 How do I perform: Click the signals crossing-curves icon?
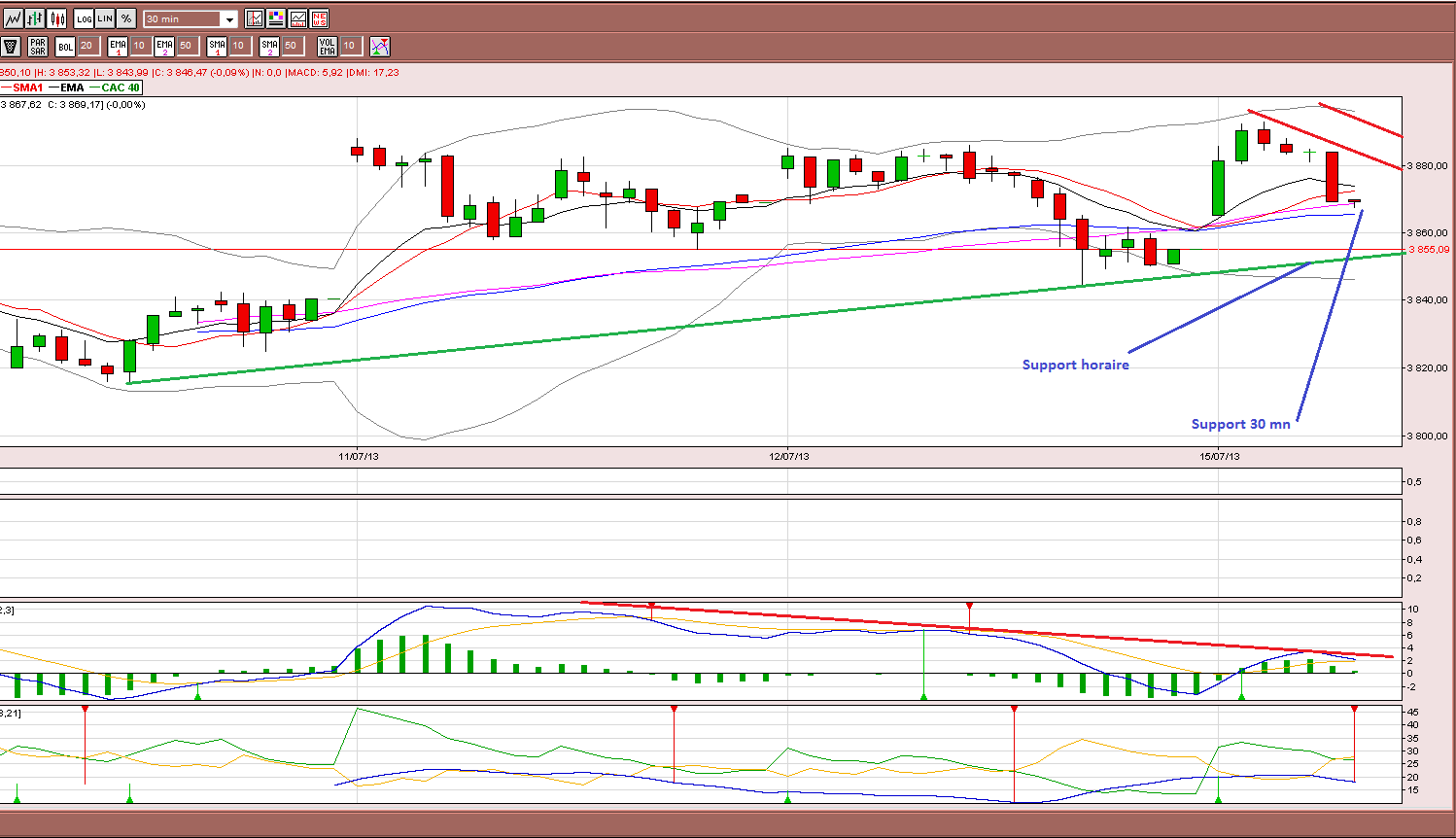point(380,46)
